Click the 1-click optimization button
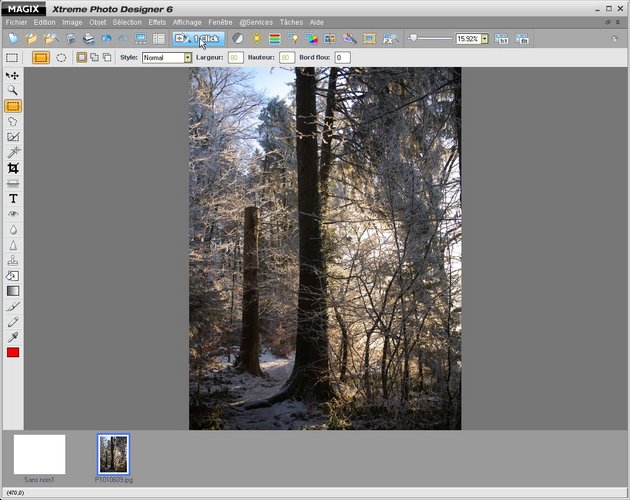630x500 pixels. tap(198, 38)
